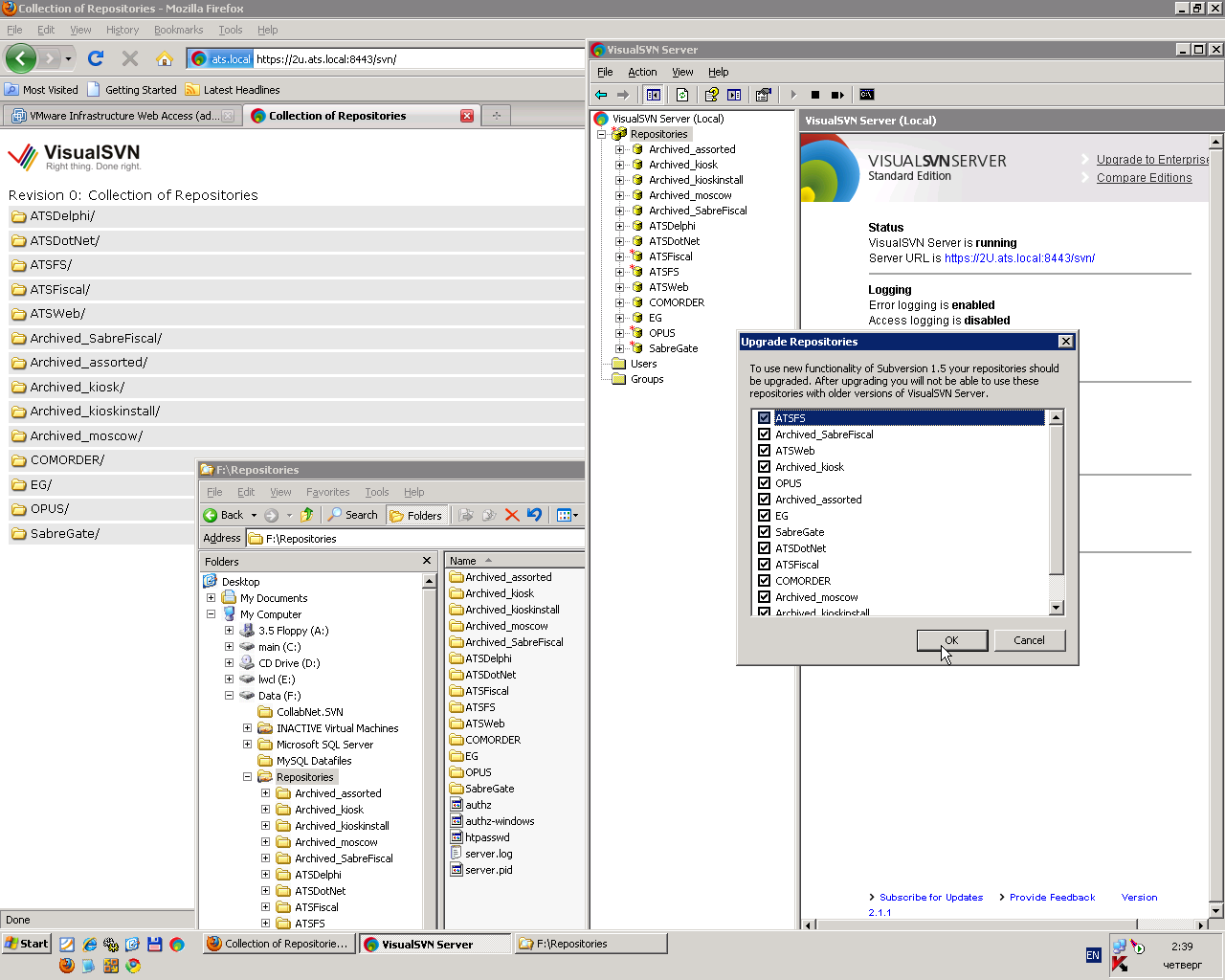Open Internet Explorer from Quick Launch

point(89,945)
